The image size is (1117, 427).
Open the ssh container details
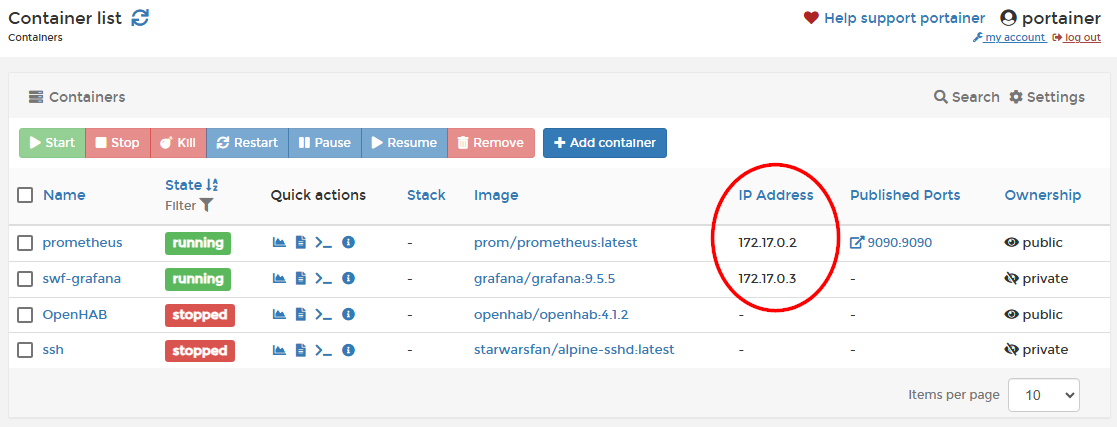[53, 350]
